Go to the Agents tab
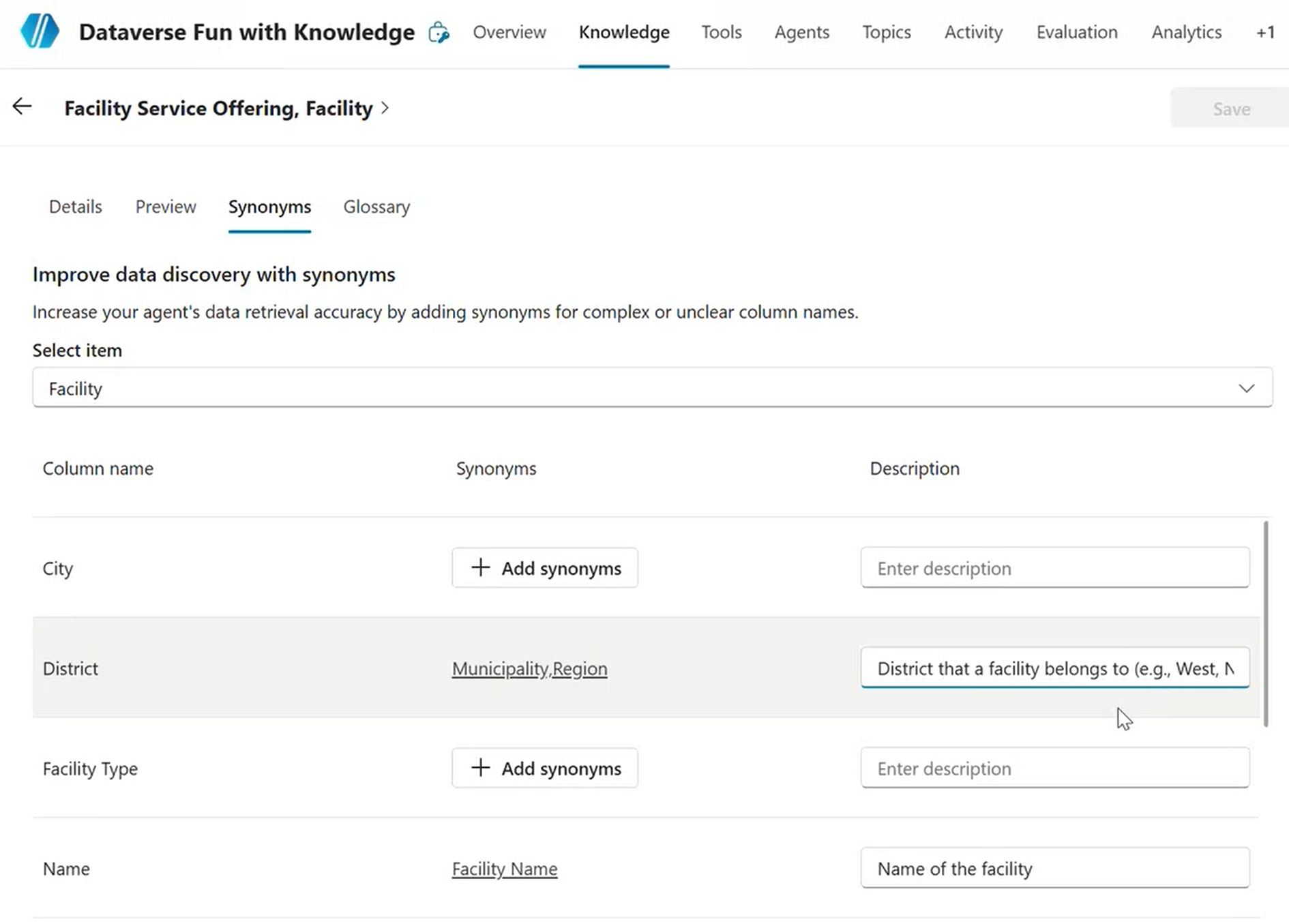 (801, 32)
